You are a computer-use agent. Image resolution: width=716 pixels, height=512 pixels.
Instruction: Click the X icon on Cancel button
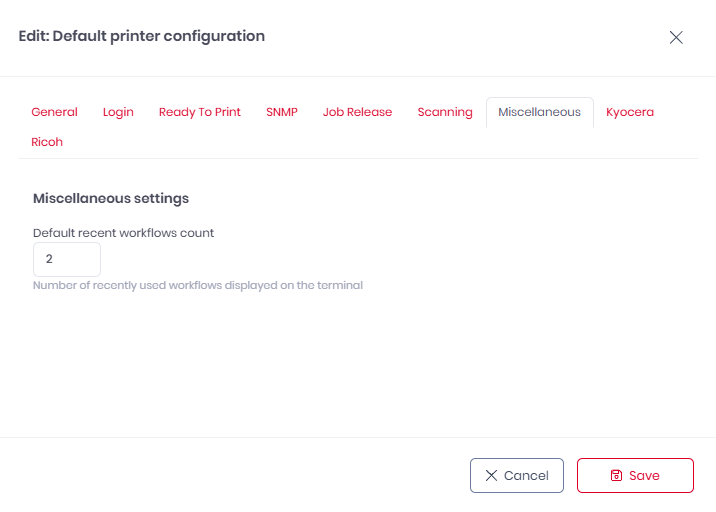(x=491, y=476)
